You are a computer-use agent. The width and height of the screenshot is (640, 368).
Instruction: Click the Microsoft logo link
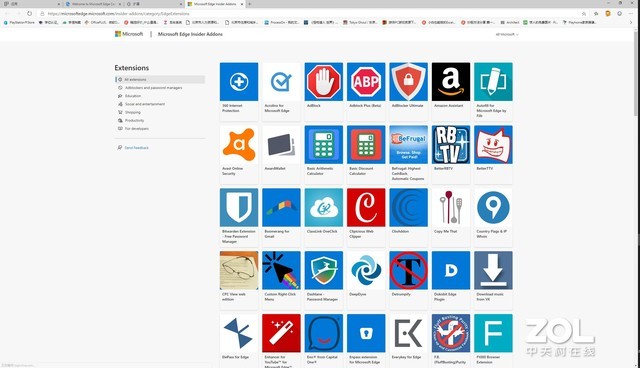point(129,34)
